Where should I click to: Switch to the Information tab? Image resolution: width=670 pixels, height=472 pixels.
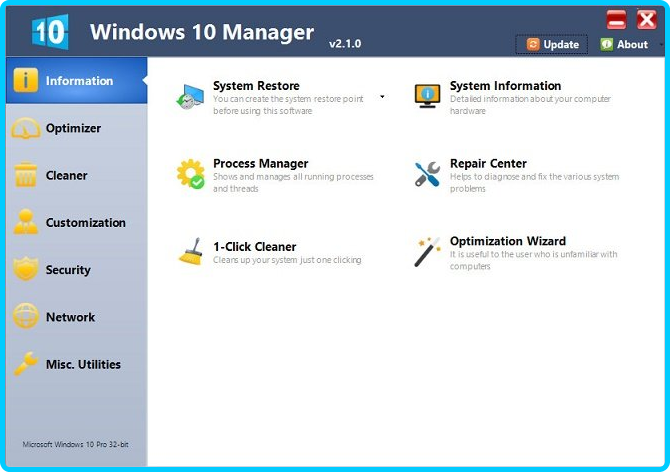pos(76,80)
